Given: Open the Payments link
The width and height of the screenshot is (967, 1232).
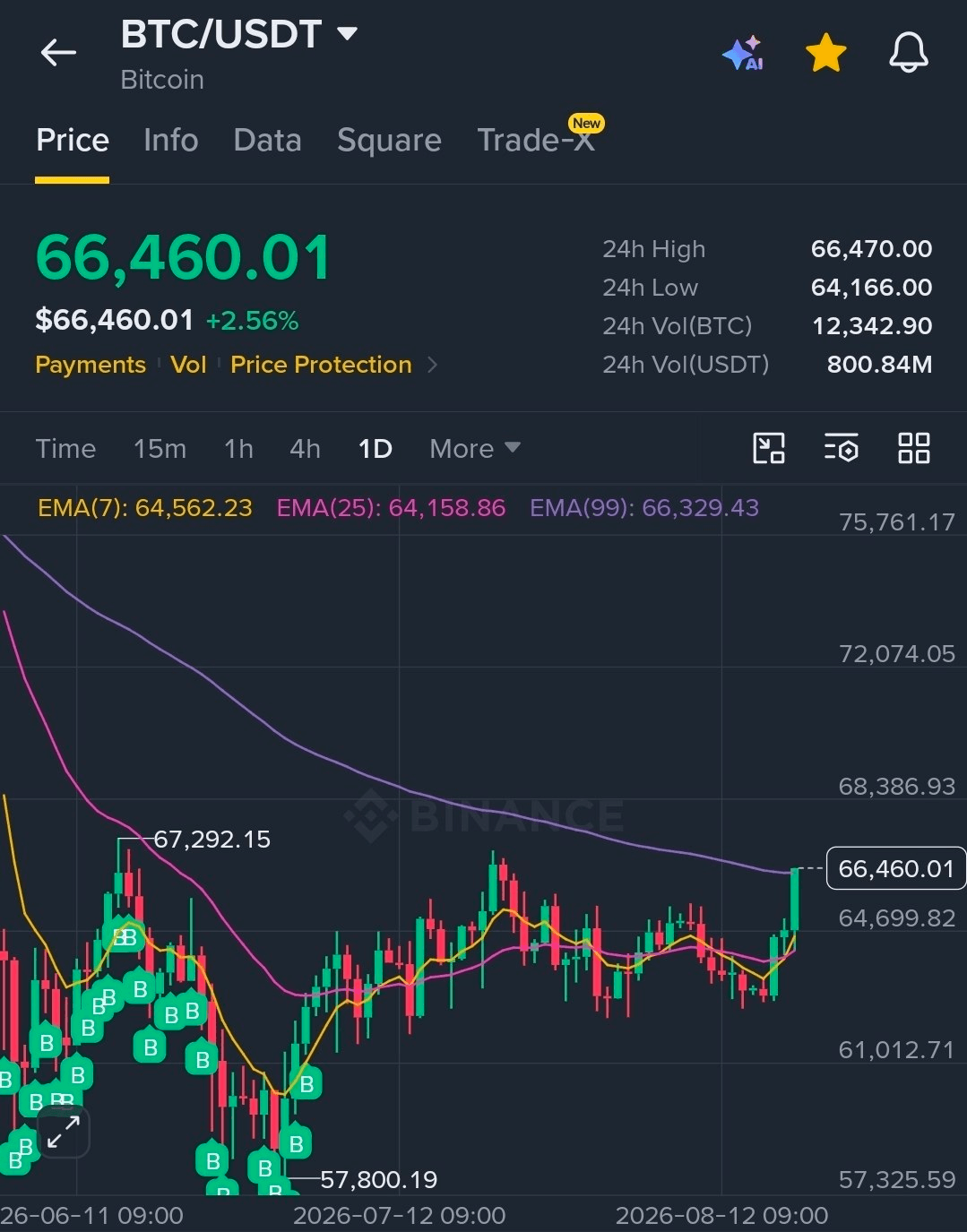Looking at the screenshot, I should click(91, 365).
